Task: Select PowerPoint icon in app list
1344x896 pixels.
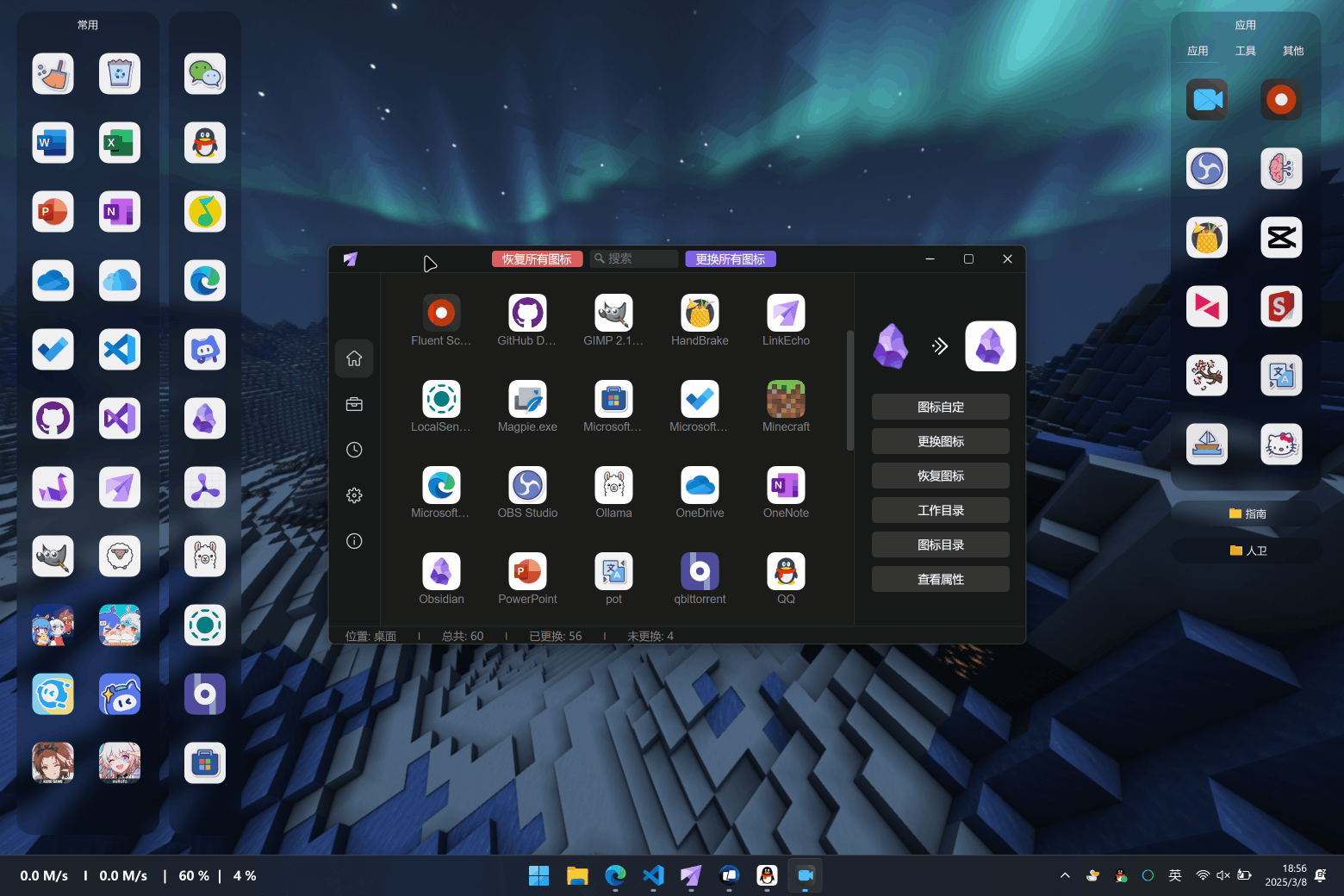Action: (527, 571)
